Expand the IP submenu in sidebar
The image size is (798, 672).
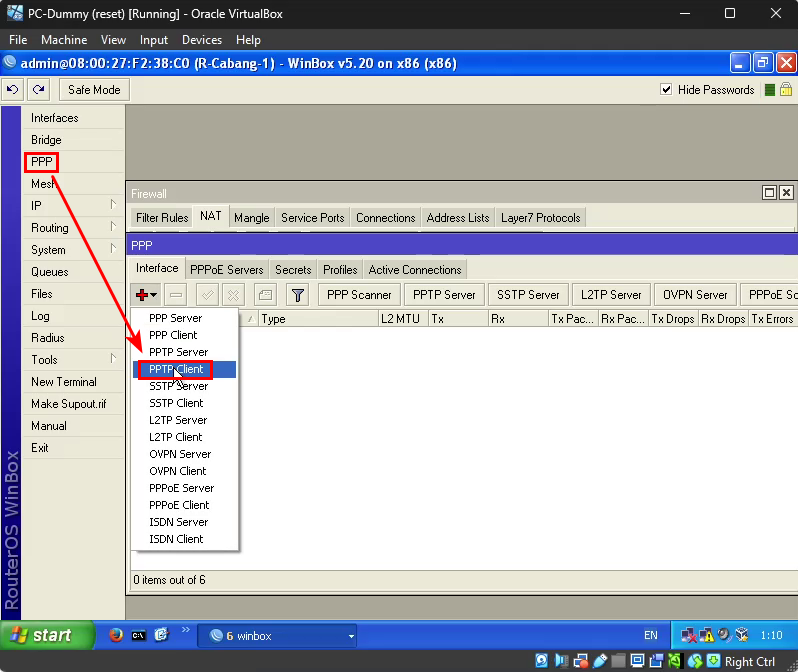coord(113,204)
